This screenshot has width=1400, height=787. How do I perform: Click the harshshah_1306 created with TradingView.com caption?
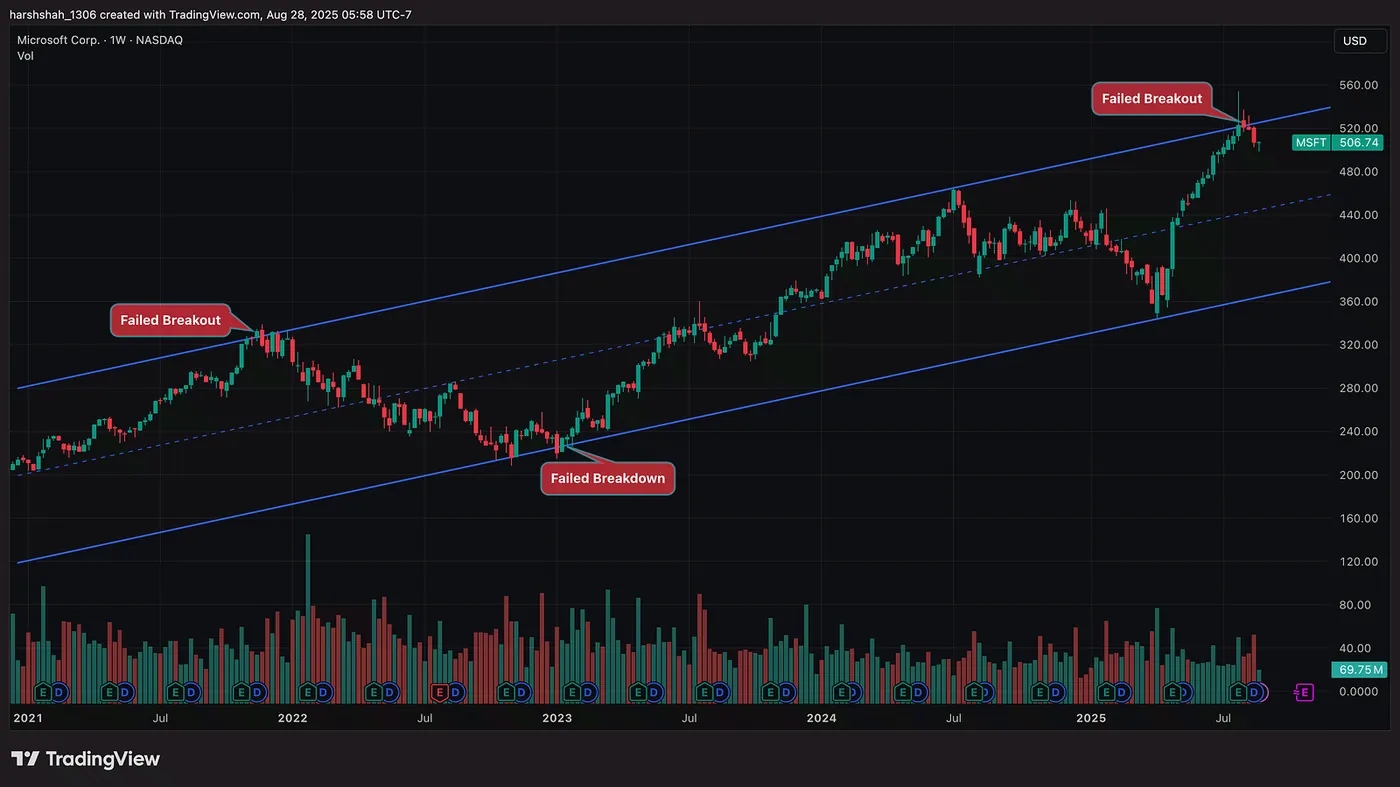coord(211,14)
